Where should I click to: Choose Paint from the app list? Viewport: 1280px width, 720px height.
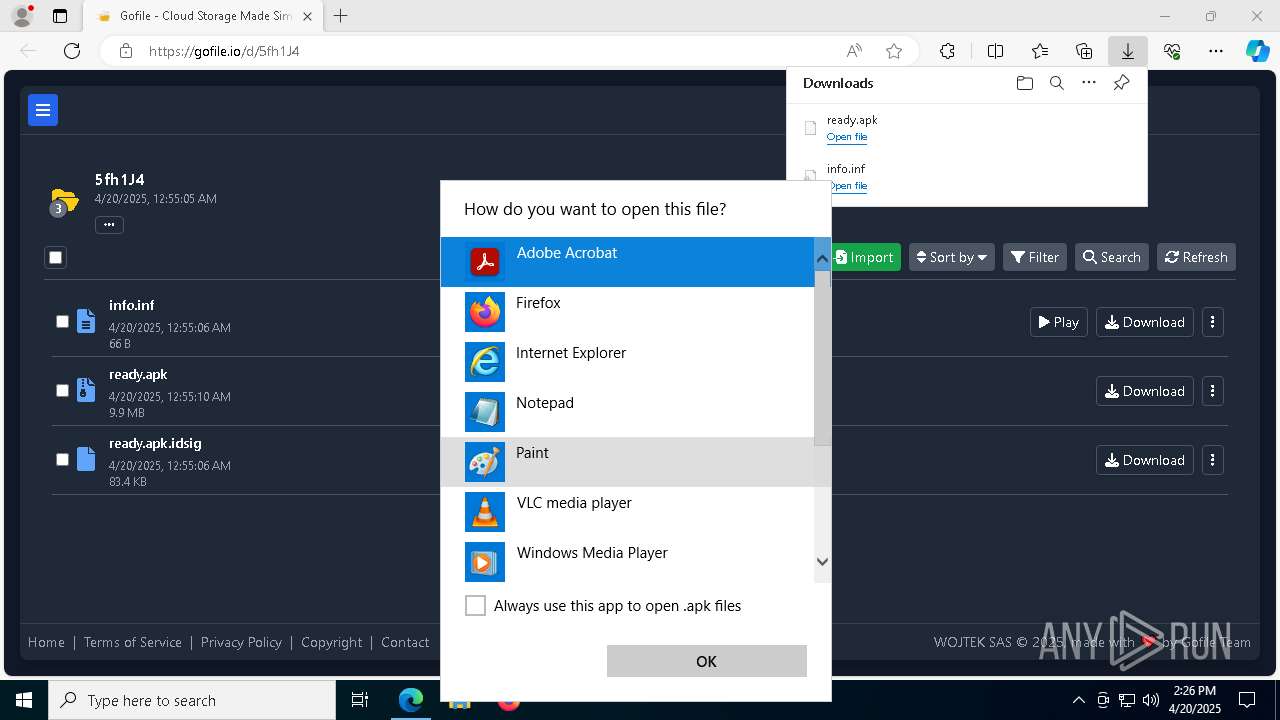click(x=628, y=462)
